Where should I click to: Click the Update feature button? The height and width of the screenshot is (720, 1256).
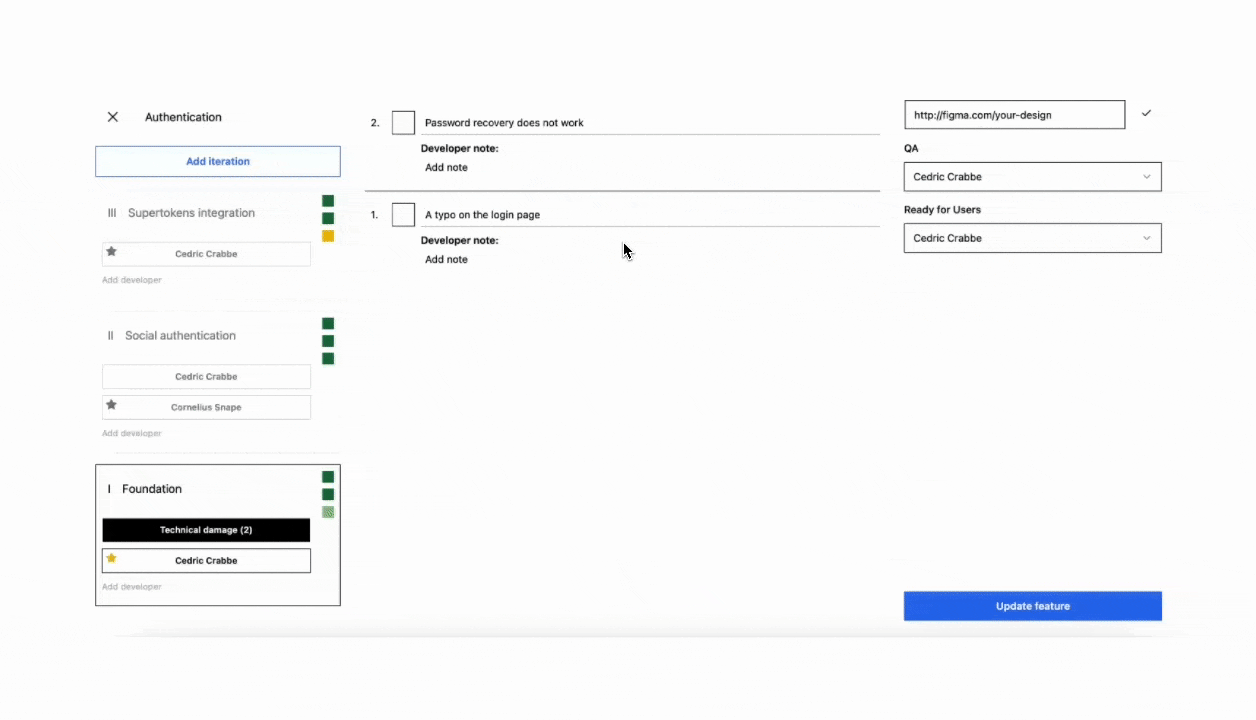pyautogui.click(x=1032, y=606)
